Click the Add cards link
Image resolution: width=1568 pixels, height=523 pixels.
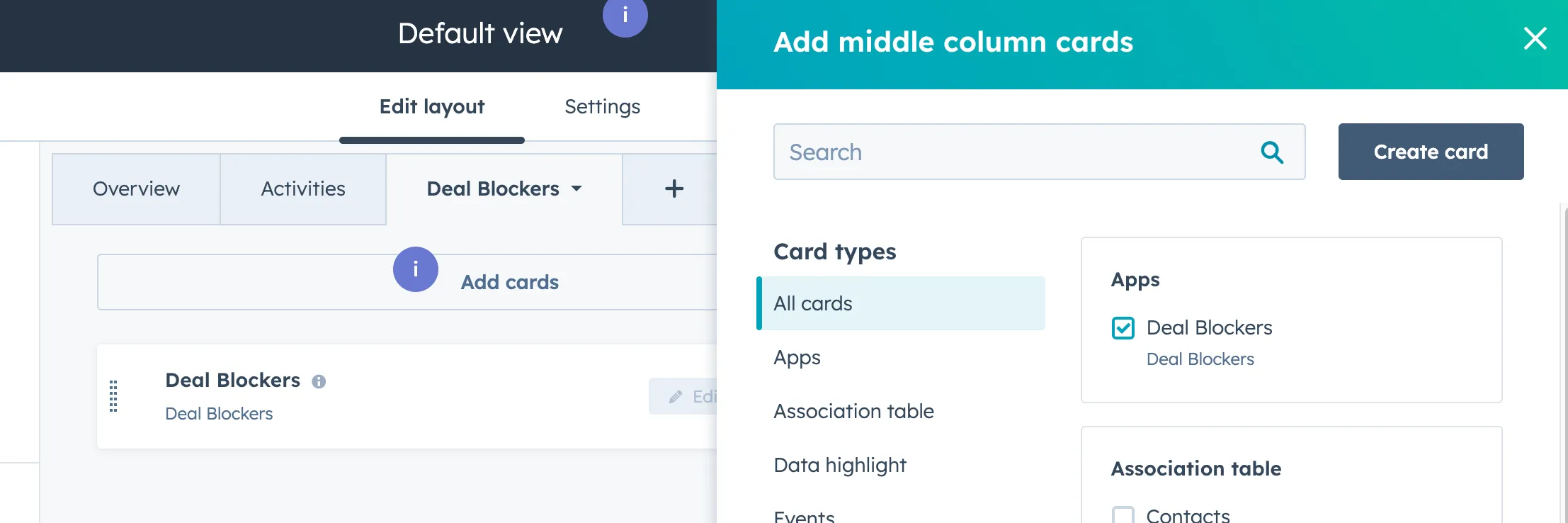coord(509,283)
